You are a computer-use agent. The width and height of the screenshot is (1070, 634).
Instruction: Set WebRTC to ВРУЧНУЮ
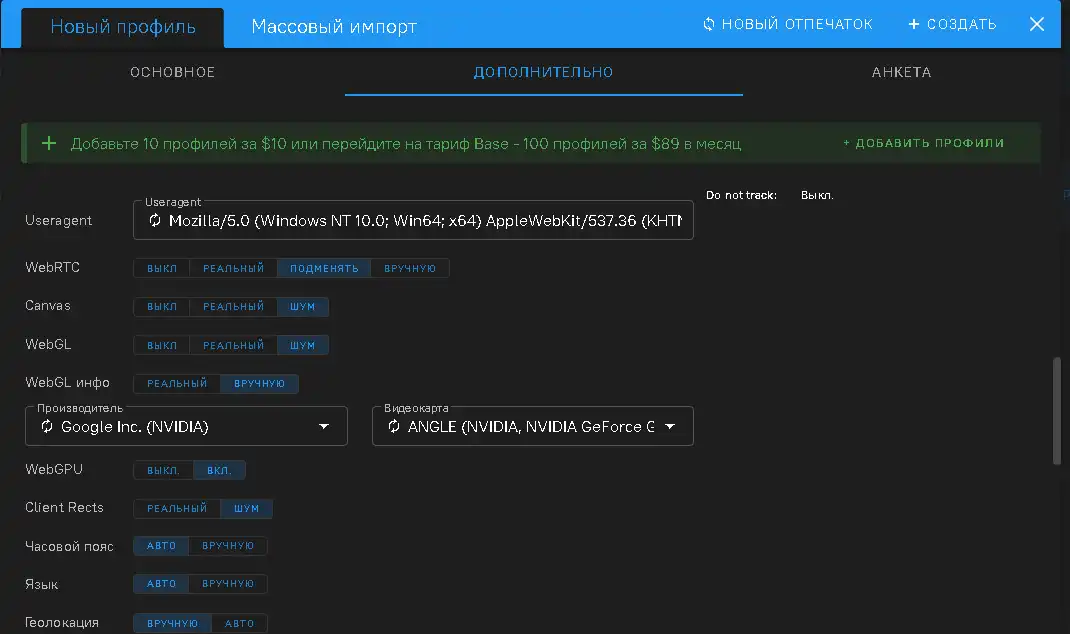pos(409,268)
